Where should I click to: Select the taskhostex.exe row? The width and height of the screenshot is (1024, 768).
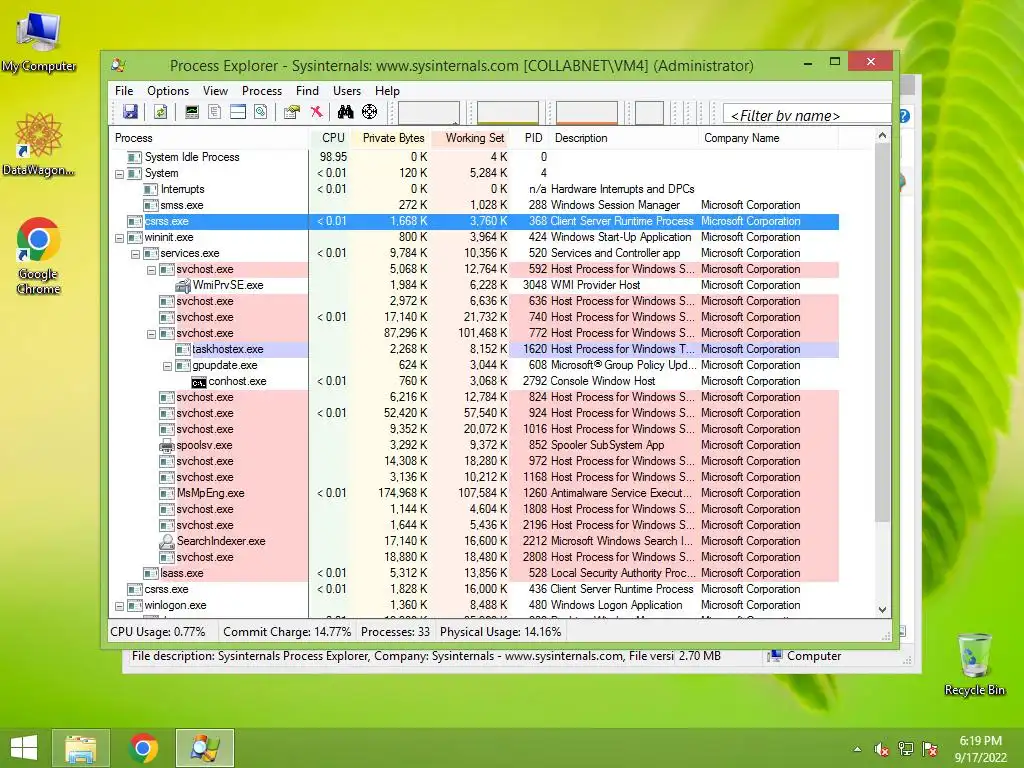click(474, 349)
